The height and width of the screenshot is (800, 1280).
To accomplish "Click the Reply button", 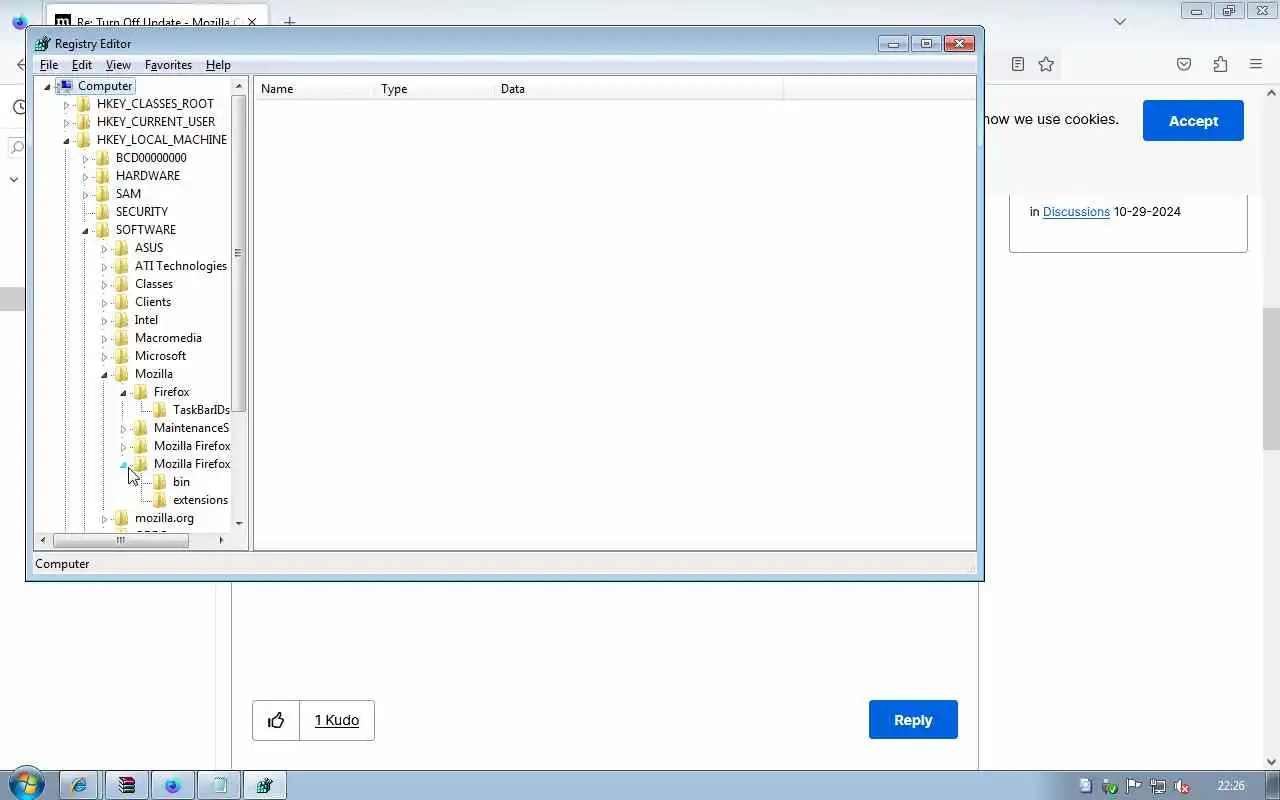I will point(913,720).
